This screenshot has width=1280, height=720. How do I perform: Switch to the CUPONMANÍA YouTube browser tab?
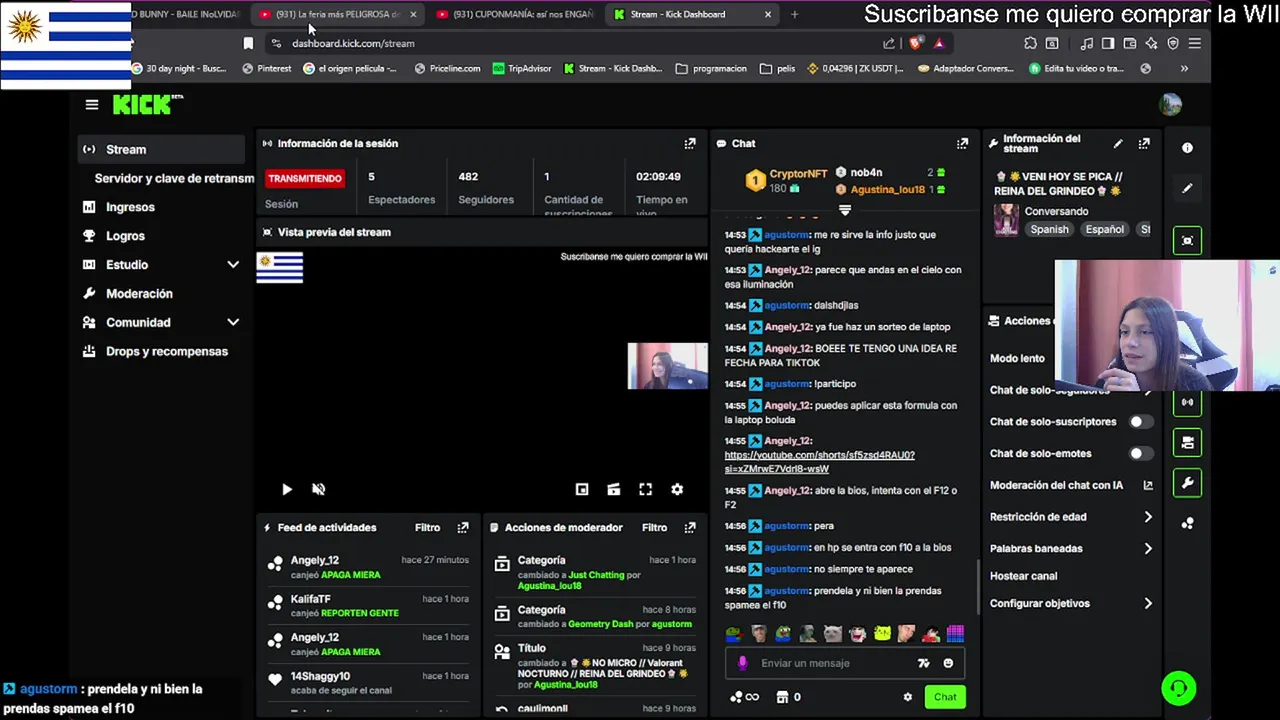pos(514,14)
